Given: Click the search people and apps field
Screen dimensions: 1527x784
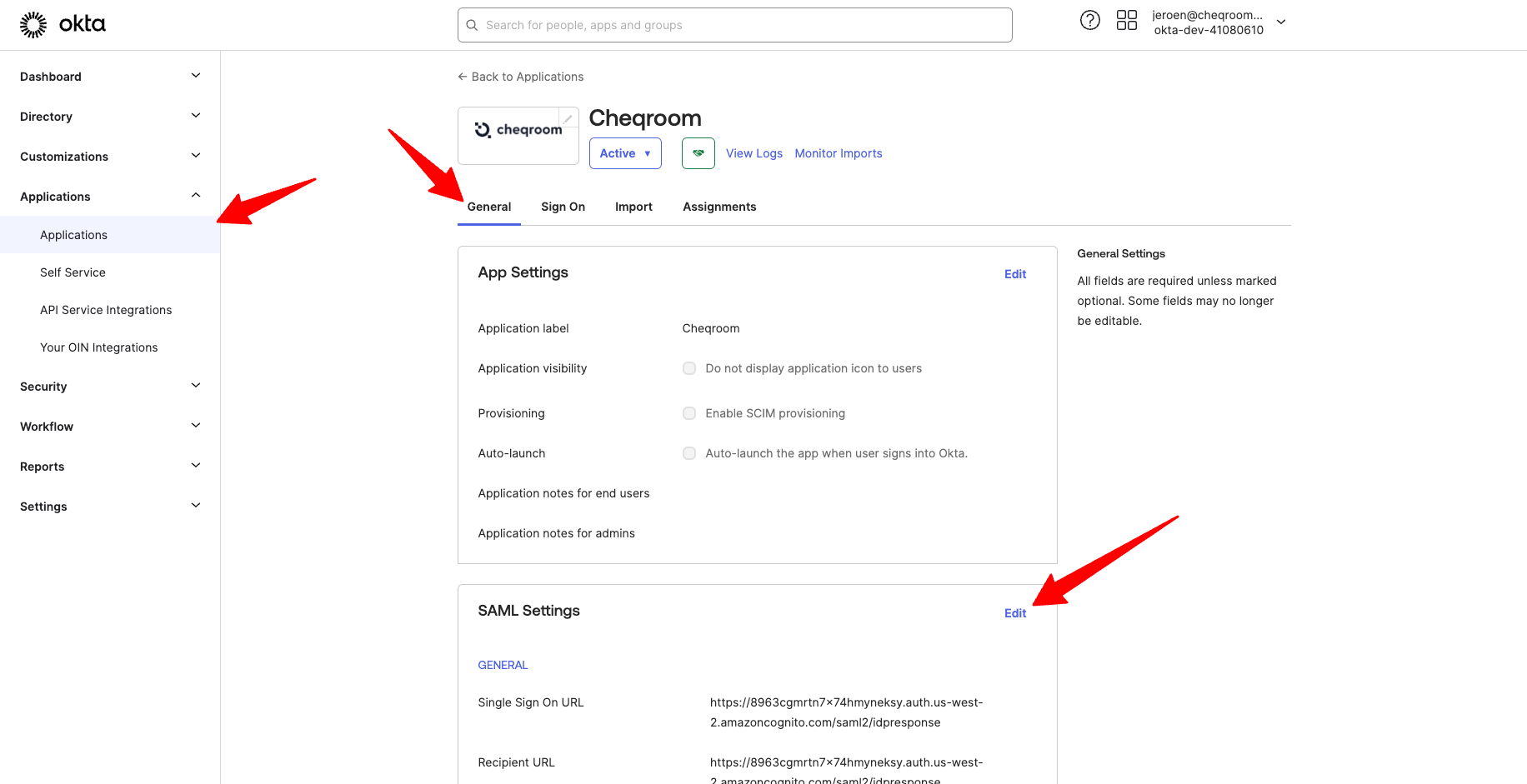Looking at the screenshot, I should coord(742,25).
